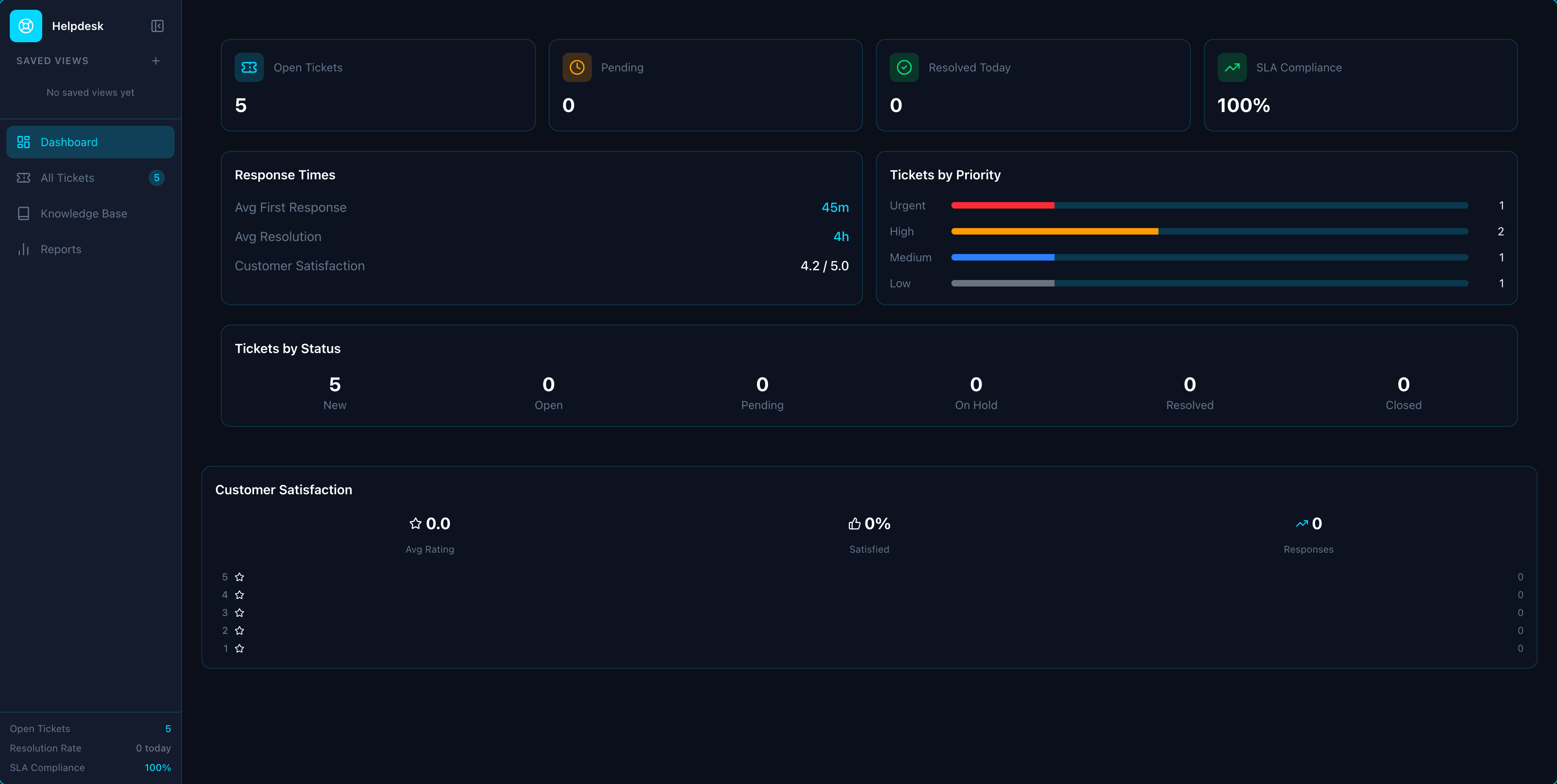Click the Pending clock icon
Image resolution: width=1557 pixels, height=784 pixels.
point(577,67)
